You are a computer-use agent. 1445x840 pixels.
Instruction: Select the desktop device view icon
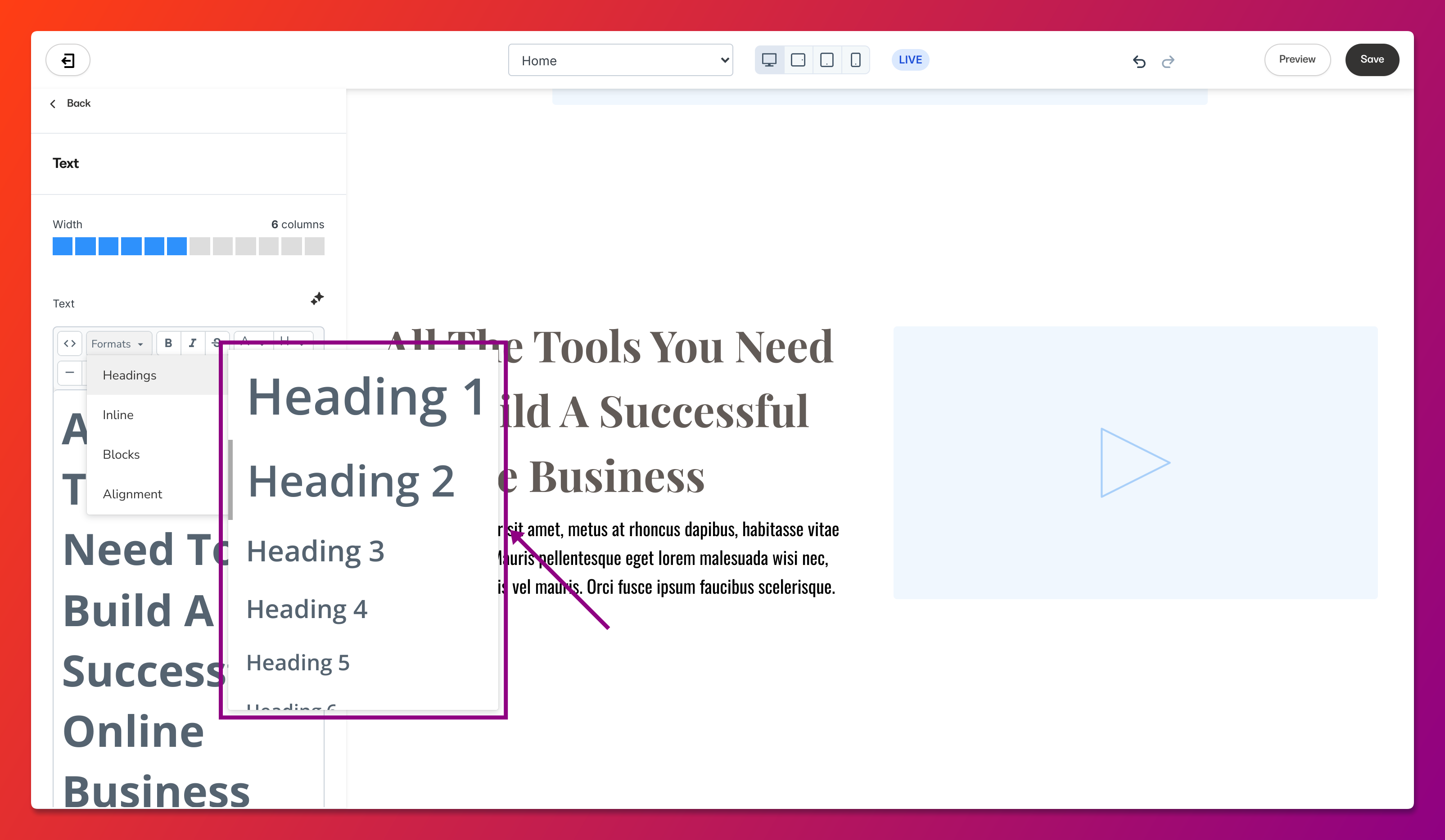[x=769, y=60]
